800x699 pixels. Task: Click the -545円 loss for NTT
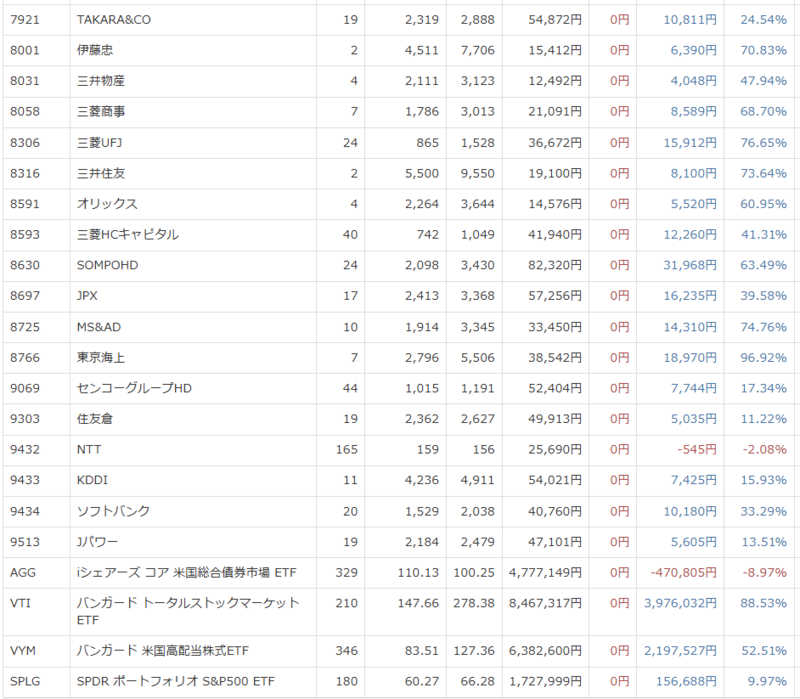click(x=697, y=450)
